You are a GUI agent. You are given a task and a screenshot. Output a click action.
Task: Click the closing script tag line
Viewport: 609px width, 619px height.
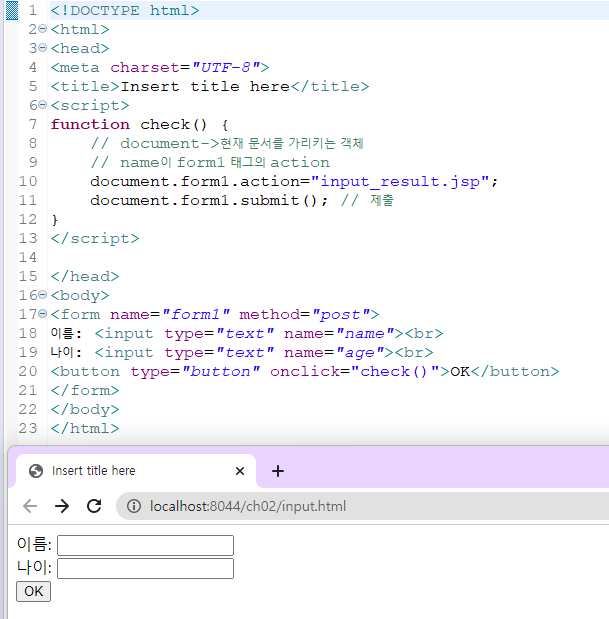[x=95, y=238]
